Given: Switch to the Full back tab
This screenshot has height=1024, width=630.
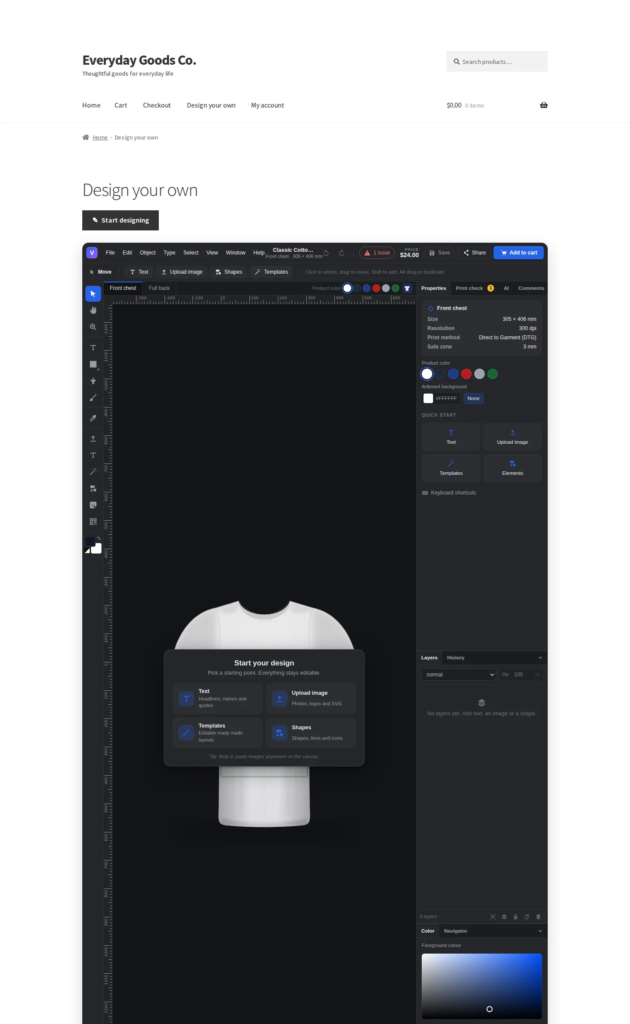Looking at the screenshot, I should (x=159, y=288).
